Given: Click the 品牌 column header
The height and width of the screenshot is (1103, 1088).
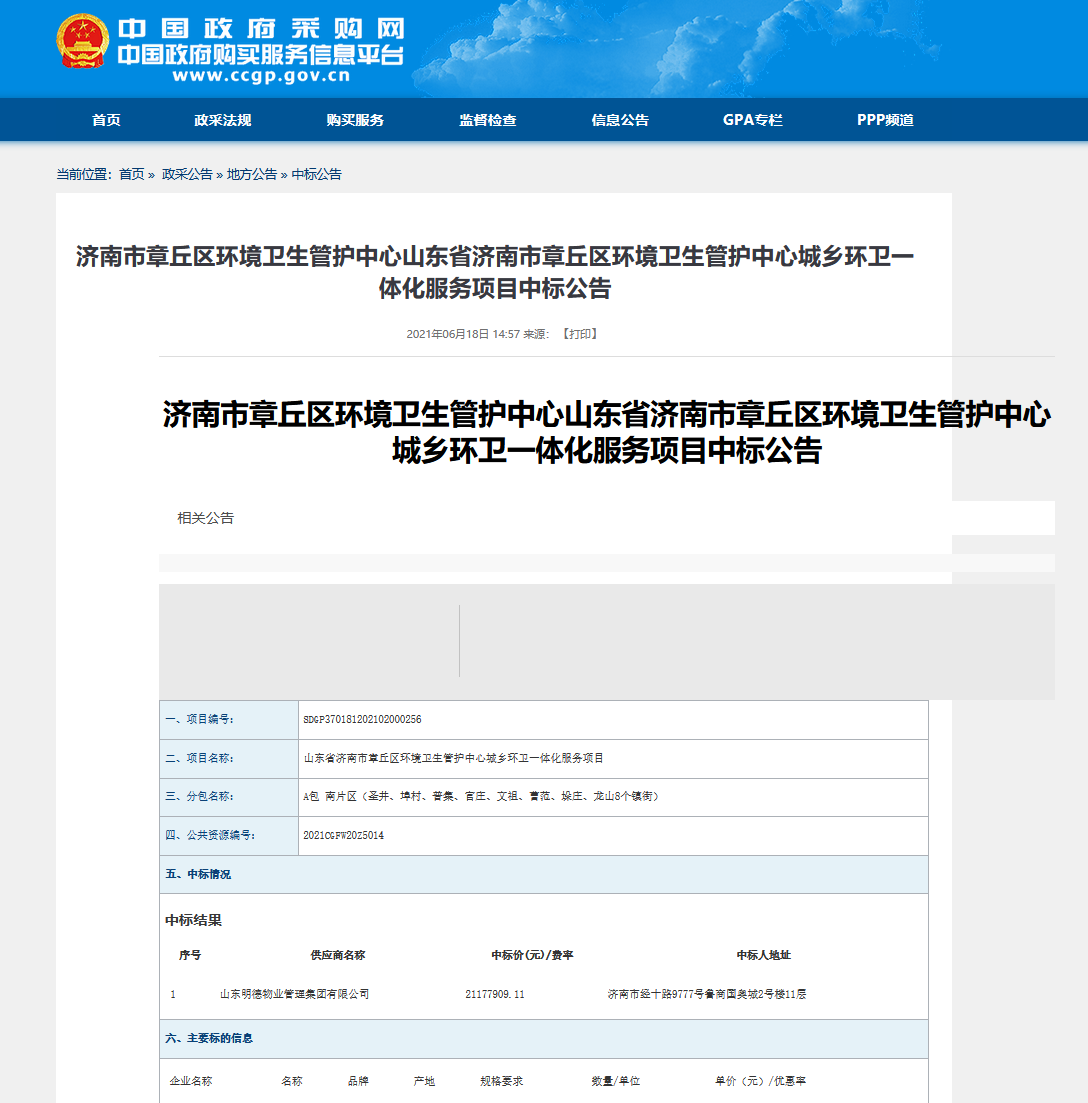Looking at the screenshot, I should tap(358, 1081).
